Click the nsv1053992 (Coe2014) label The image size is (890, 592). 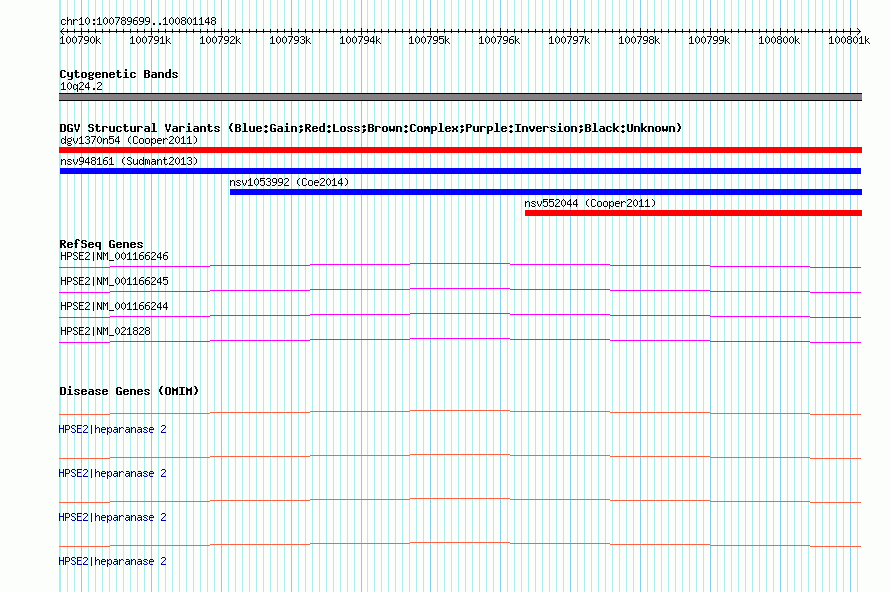[289, 182]
